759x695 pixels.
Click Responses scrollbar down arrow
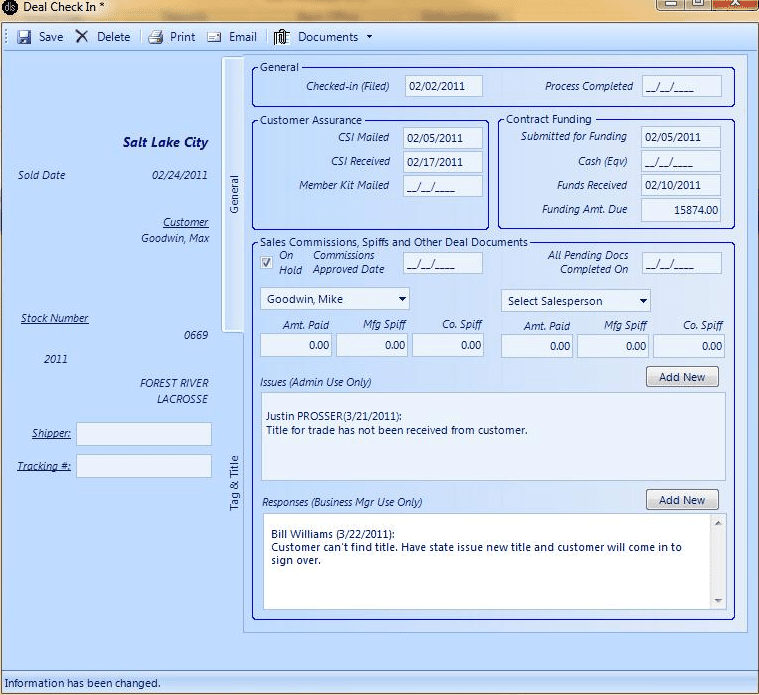pos(718,601)
